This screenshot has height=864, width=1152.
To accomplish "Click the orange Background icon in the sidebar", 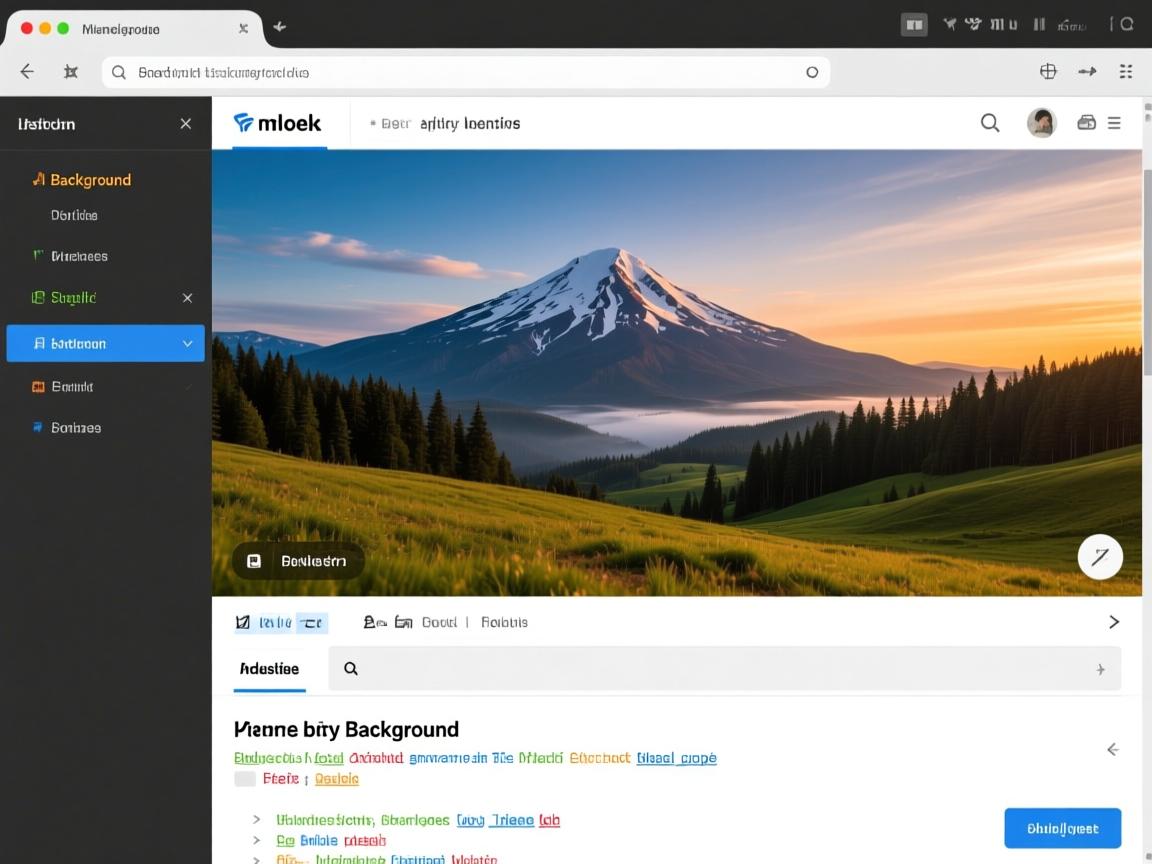I will coord(38,179).
